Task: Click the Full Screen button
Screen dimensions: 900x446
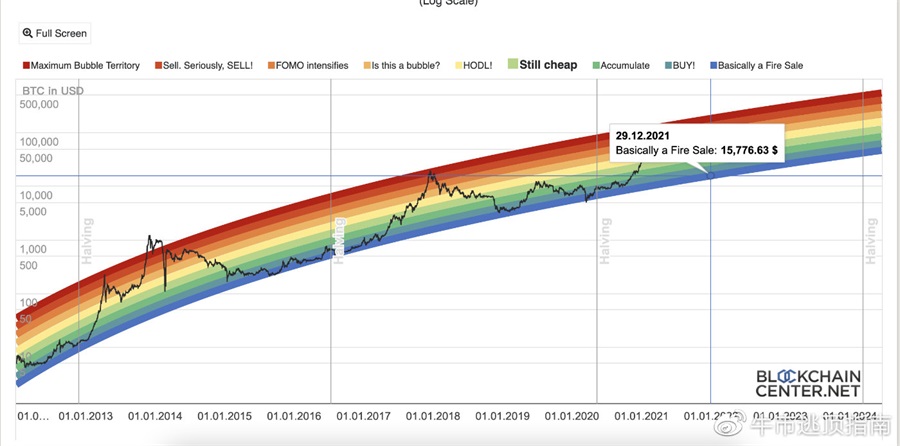Action: (56, 33)
